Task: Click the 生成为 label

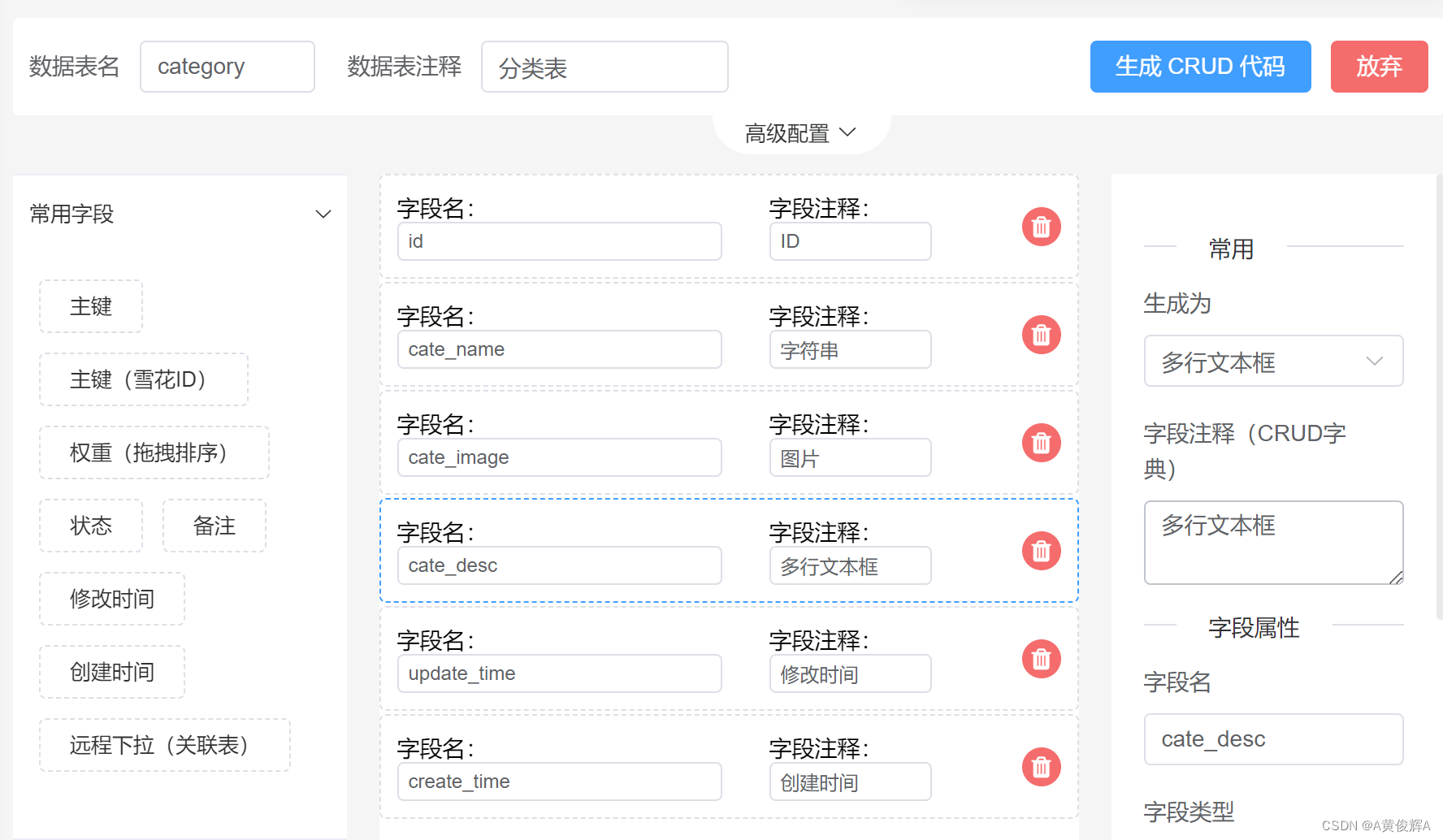Action: pyautogui.click(x=1177, y=304)
